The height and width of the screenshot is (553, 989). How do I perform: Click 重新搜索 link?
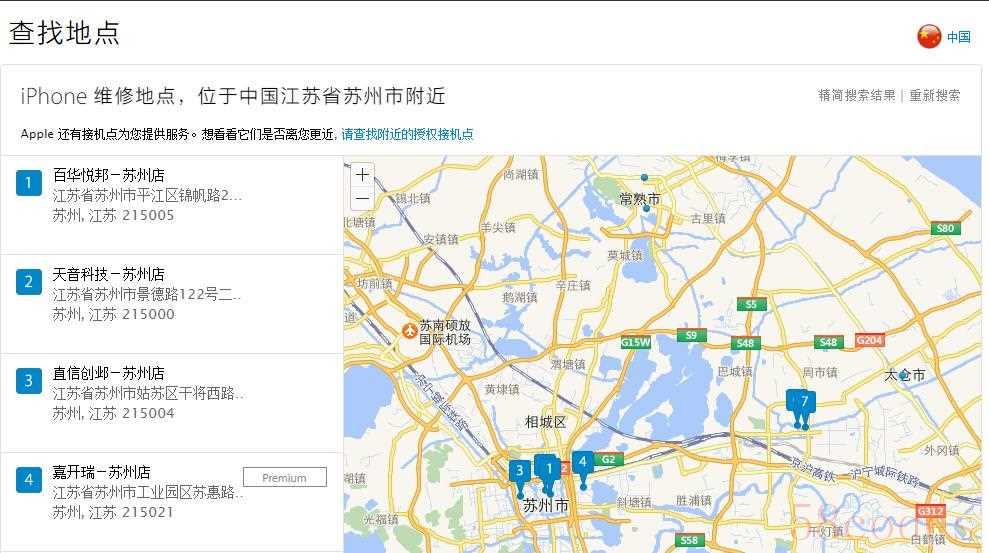(x=934, y=95)
